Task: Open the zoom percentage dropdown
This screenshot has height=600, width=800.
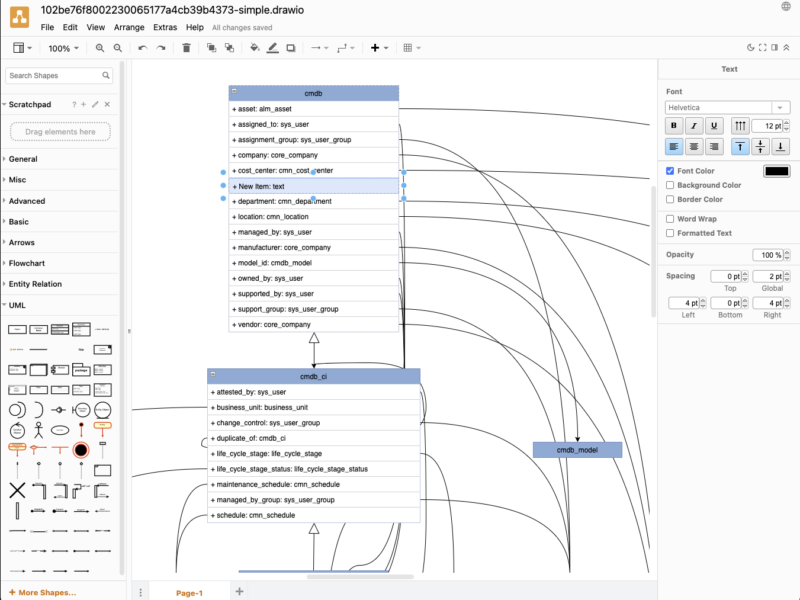Action: (62, 47)
